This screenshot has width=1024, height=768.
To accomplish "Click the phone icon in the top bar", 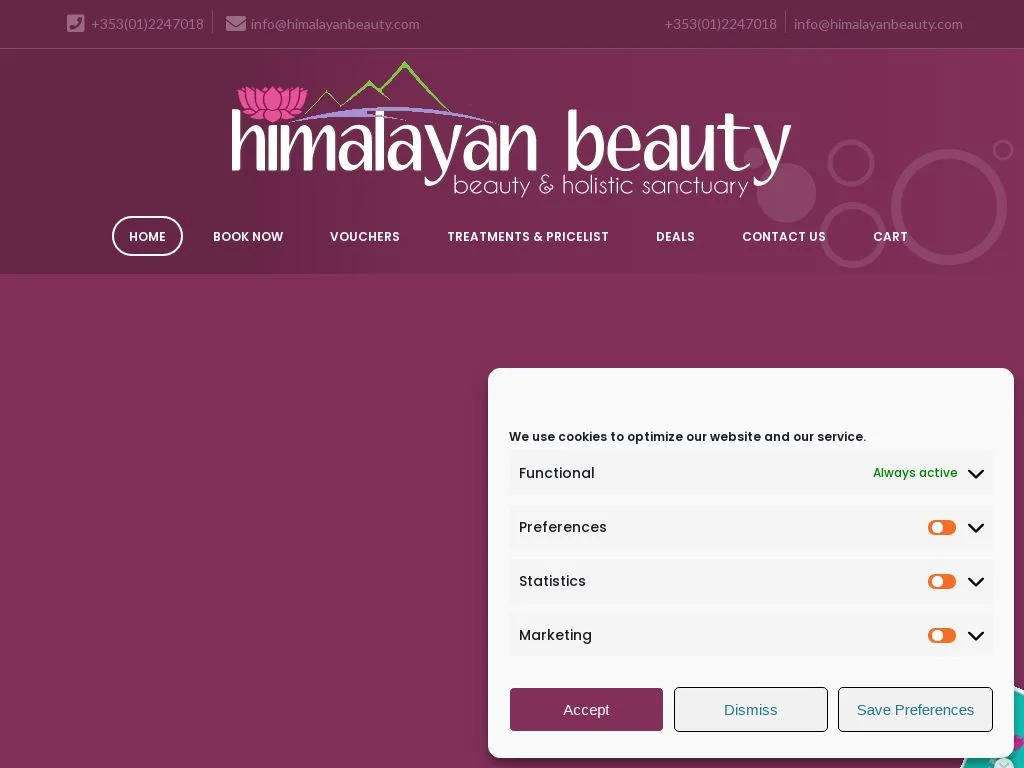I will click(76, 24).
